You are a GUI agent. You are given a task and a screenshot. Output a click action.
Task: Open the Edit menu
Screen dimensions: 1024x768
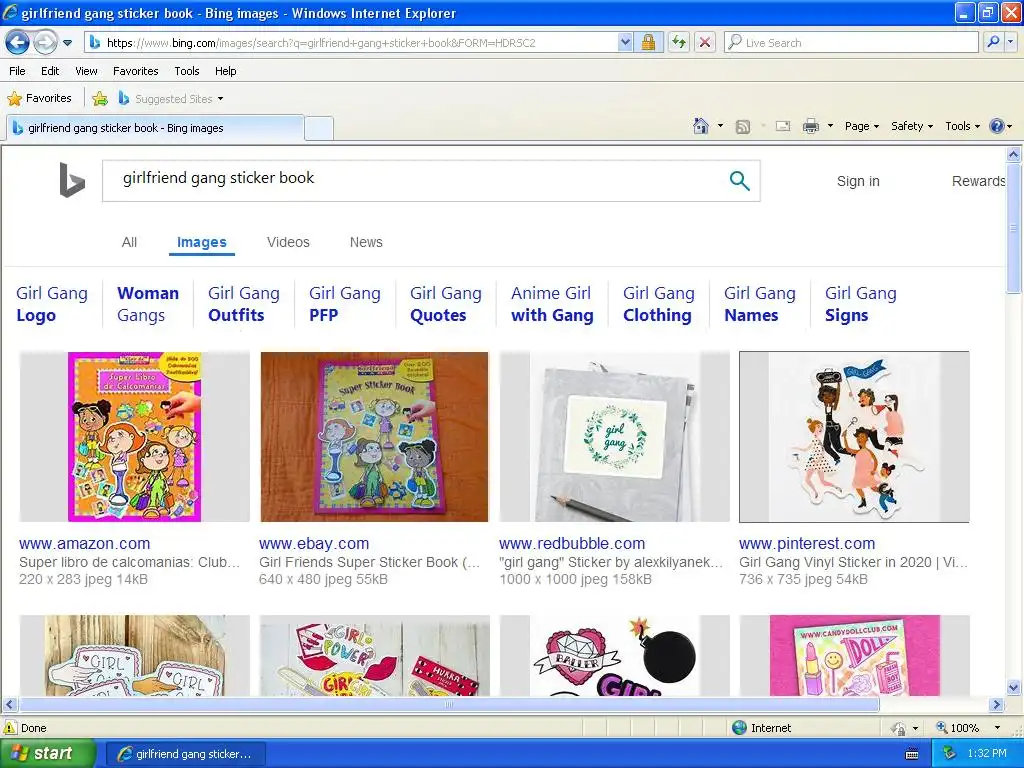50,71
